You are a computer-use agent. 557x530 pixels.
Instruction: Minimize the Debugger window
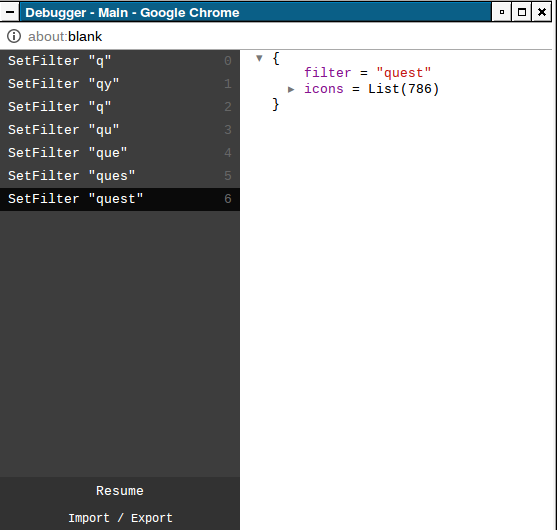tap(502, 12)
